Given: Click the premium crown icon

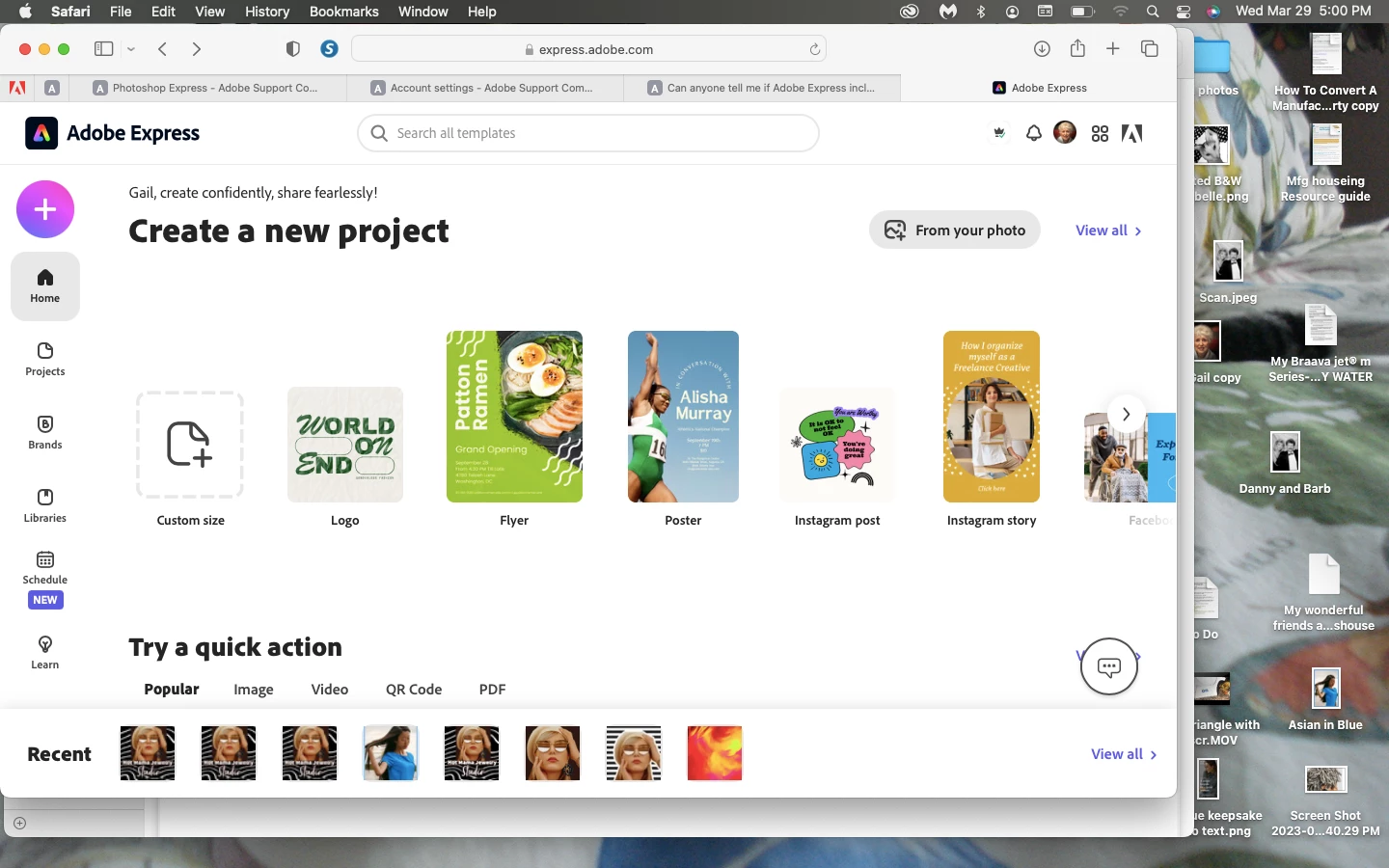Looking at the screenshot, I should tap(999, 133).
